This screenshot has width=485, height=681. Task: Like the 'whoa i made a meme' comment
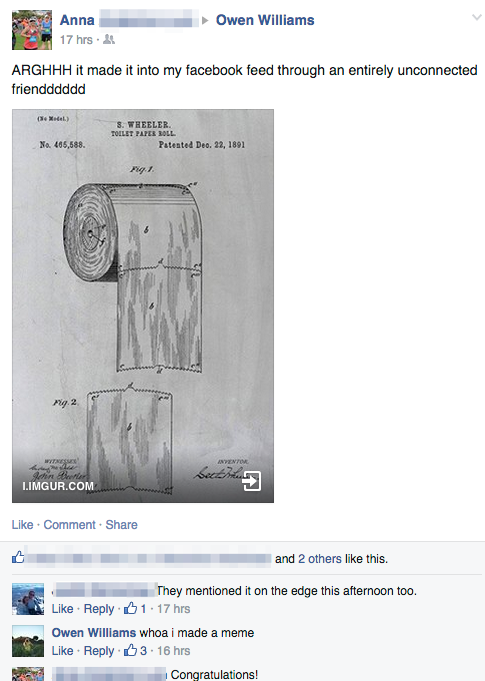(62, 651)
